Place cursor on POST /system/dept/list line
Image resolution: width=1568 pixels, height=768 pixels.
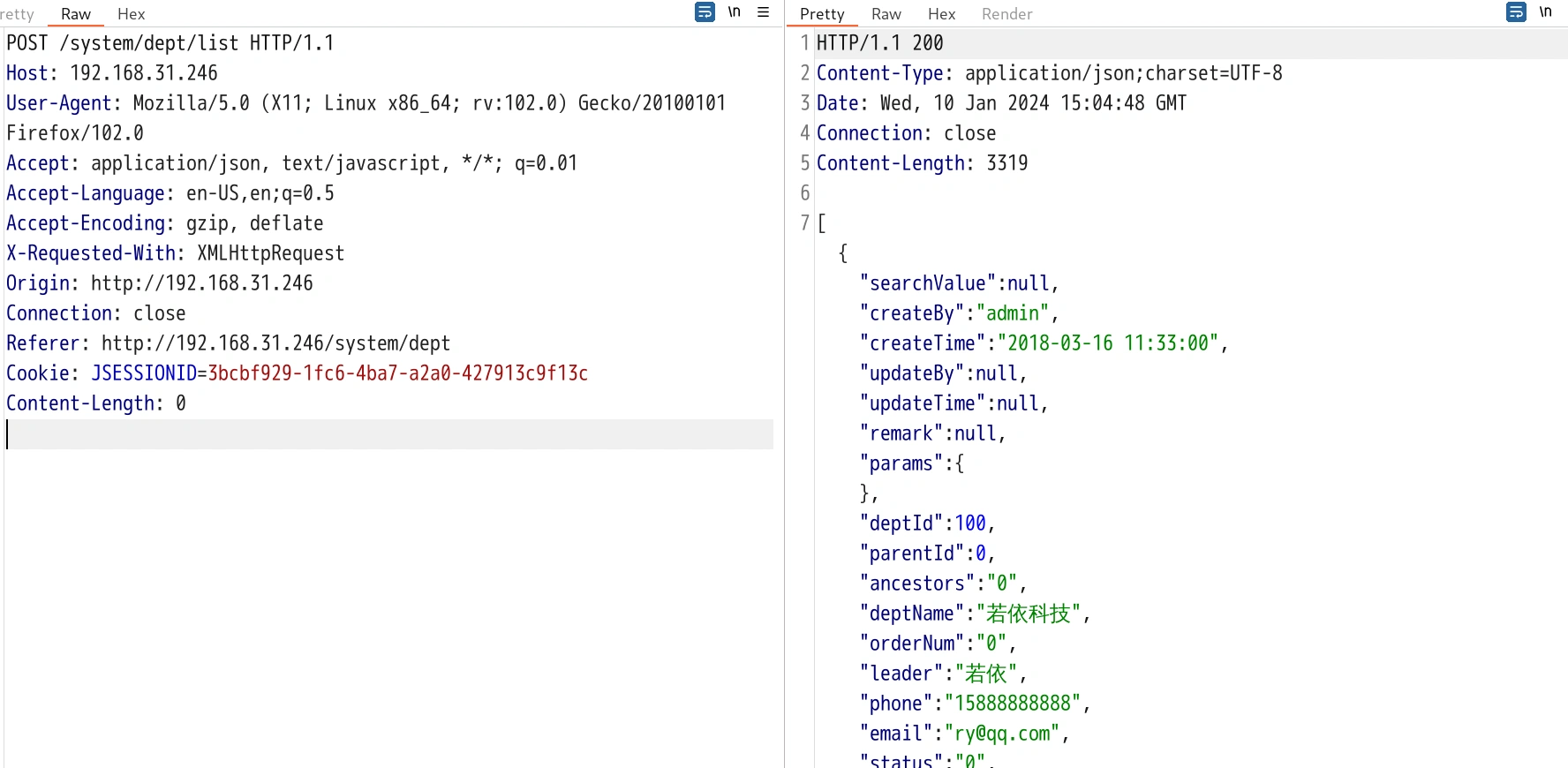pos(170,43)
